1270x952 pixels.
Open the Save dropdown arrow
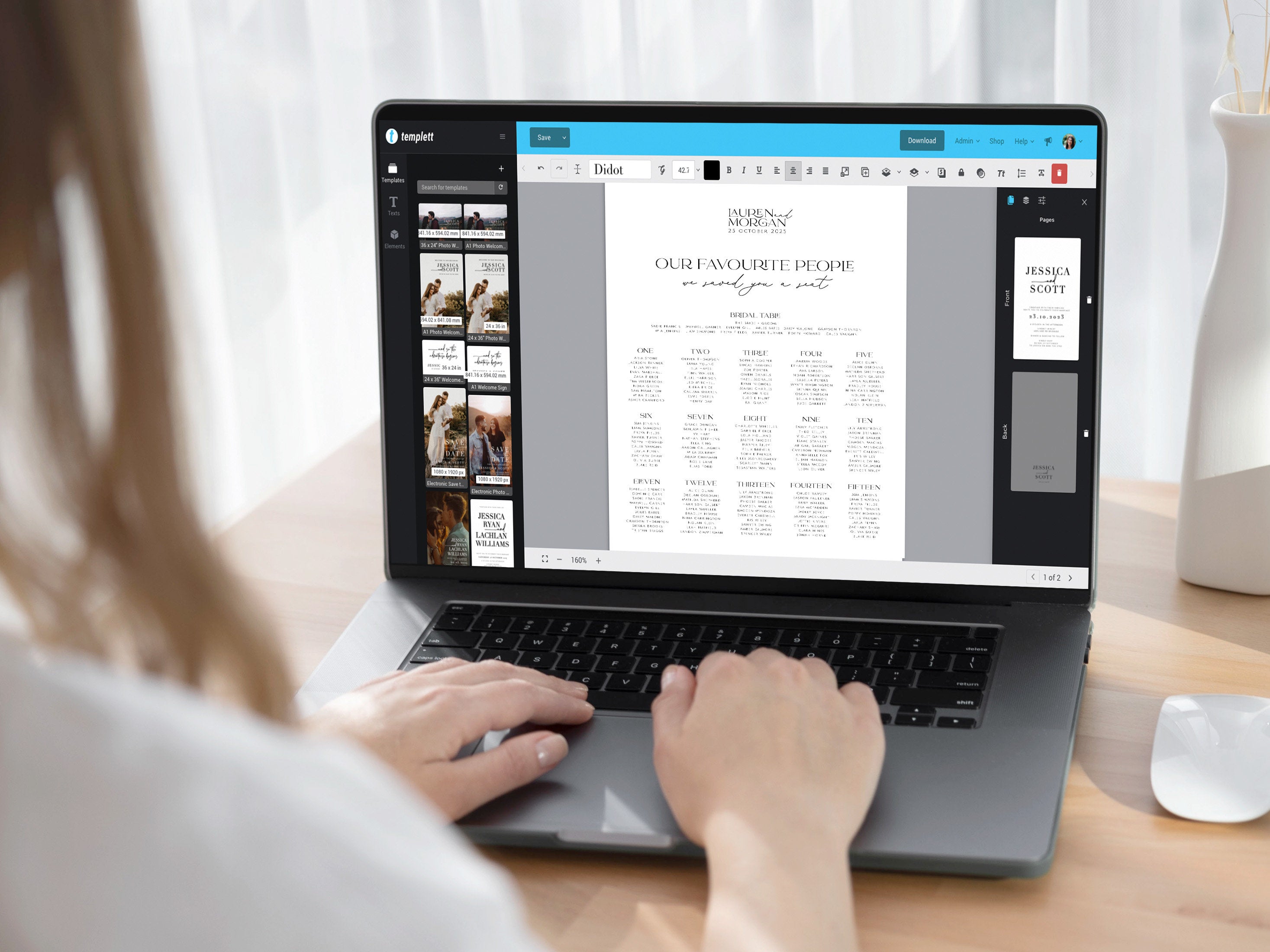pyautogui.click(x=564, y=138)
